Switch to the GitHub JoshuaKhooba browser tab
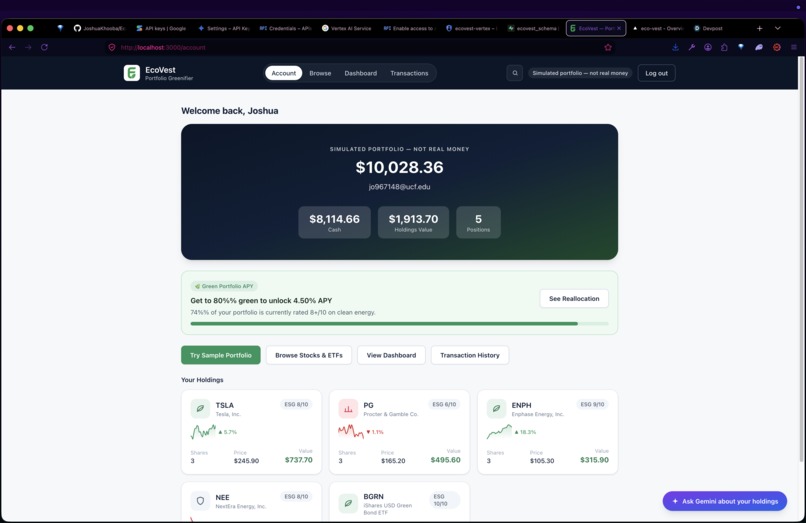 (x=99, y=28)
